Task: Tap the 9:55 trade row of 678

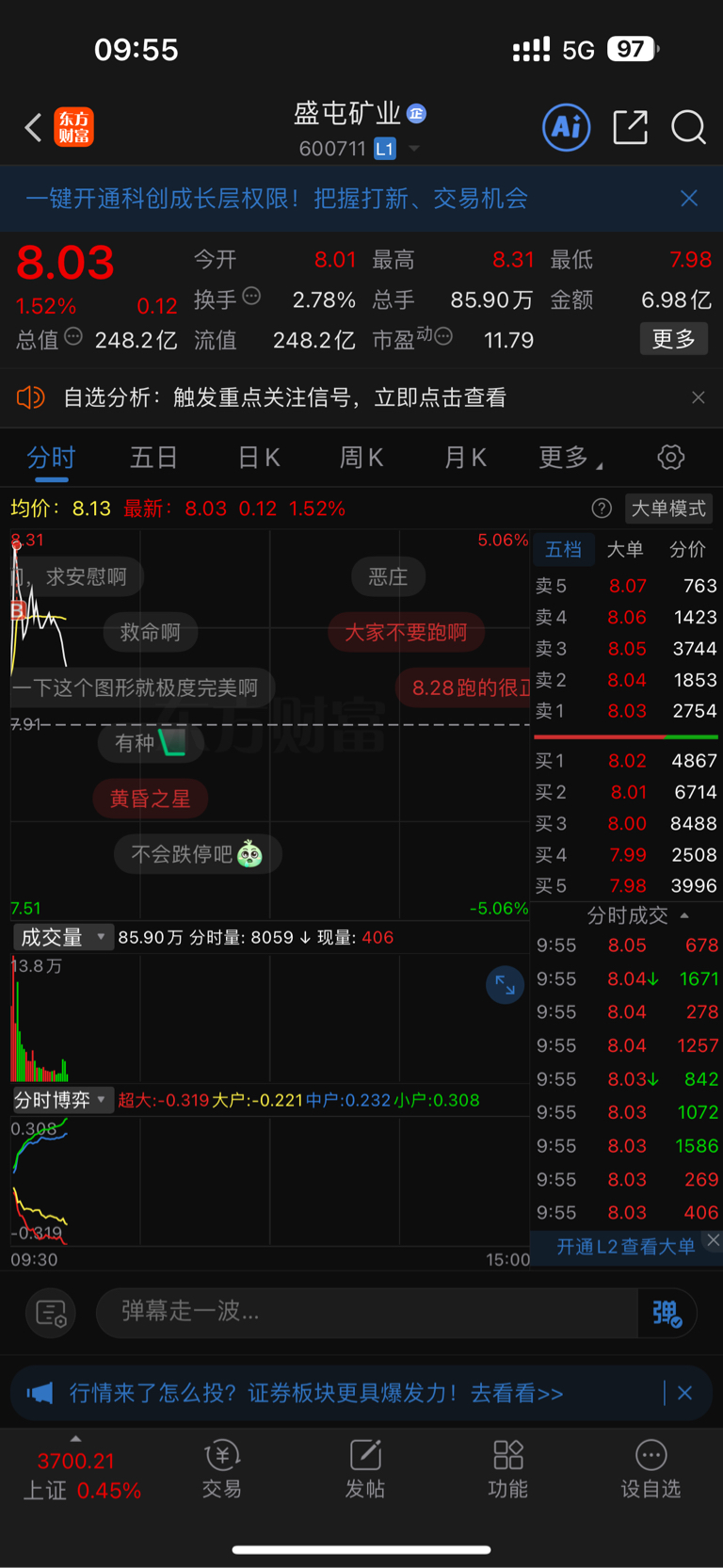Action: 627,946
